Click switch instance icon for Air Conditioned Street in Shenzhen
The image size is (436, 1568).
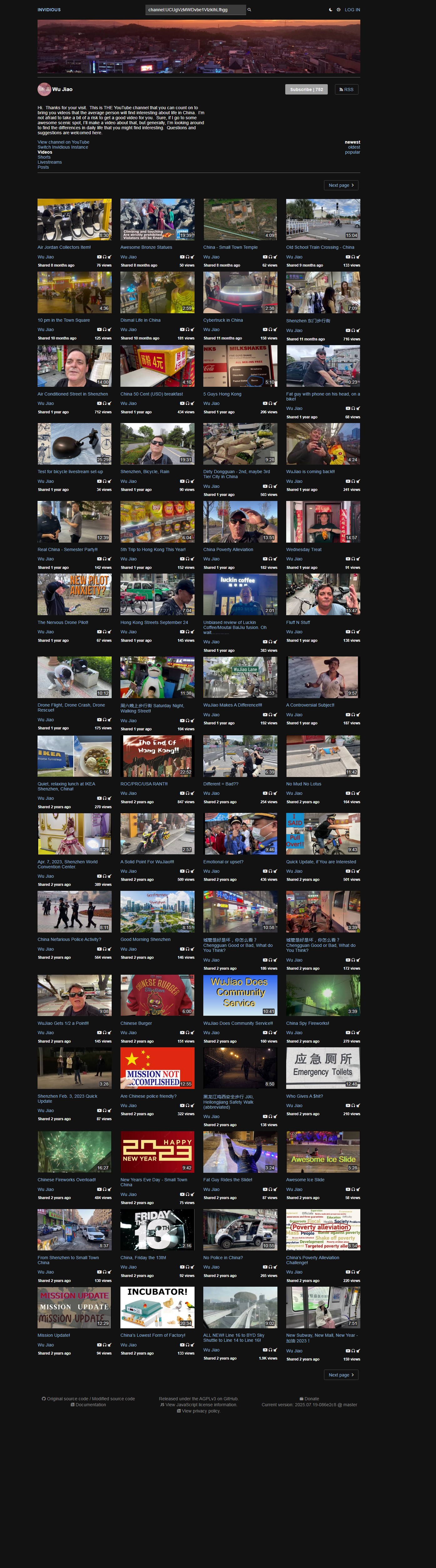[x=109, y=403]
